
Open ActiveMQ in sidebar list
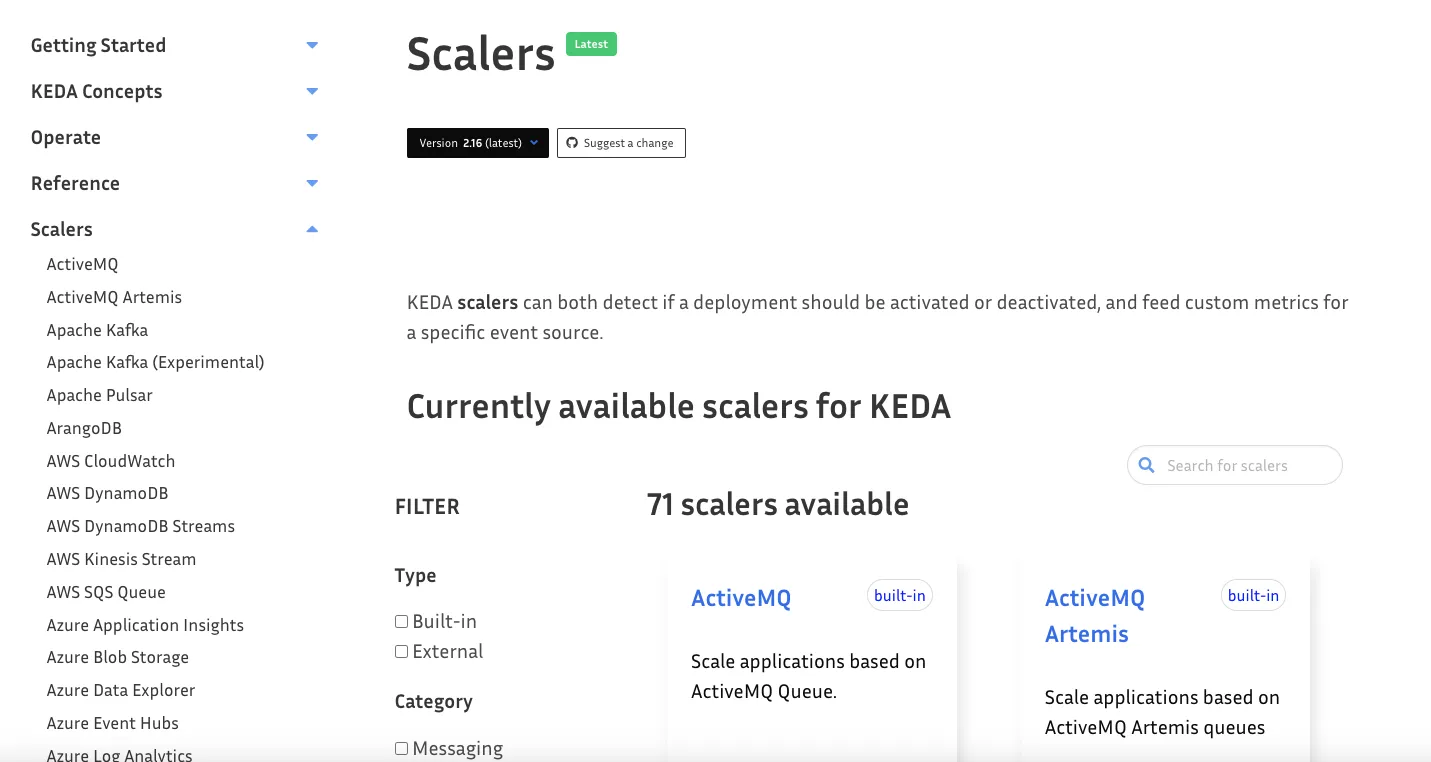tap(82, 264)
